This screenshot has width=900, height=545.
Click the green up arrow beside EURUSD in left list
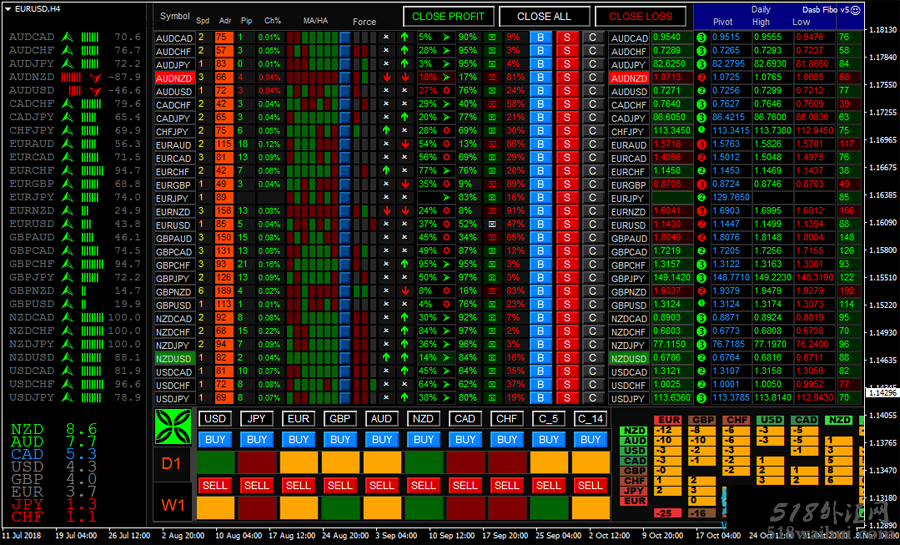(68, 224)
